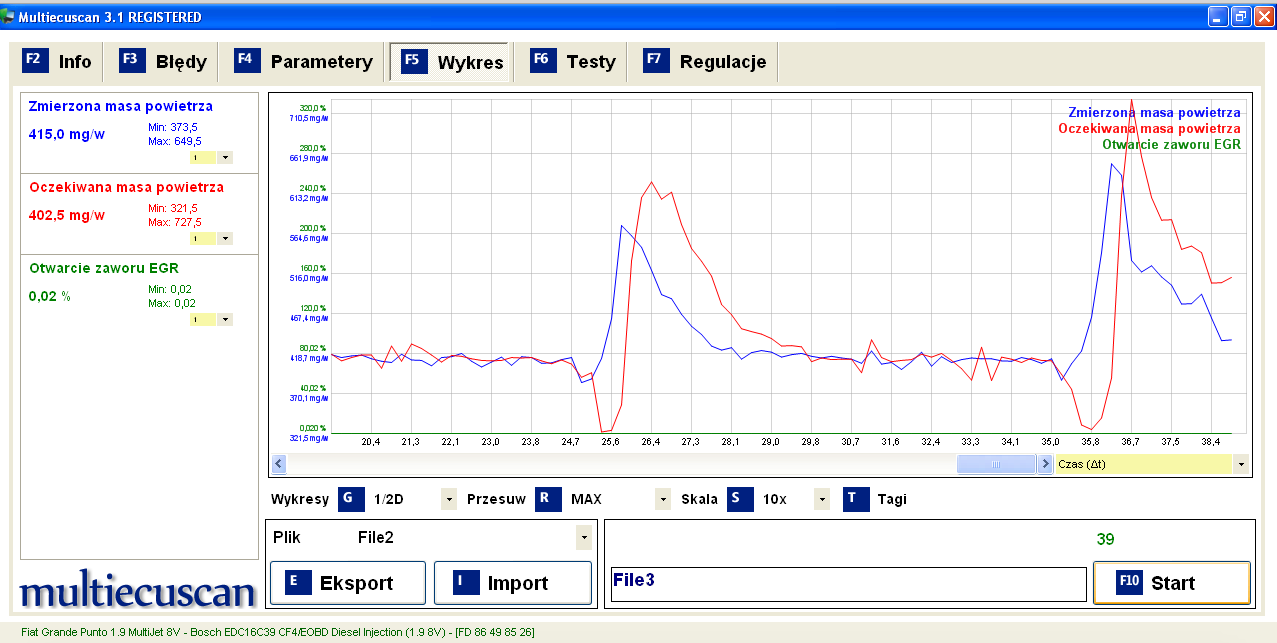Open the Skala 10x dropdown
The height and width of the screenshot is (643, 1277).
[822, 499]
